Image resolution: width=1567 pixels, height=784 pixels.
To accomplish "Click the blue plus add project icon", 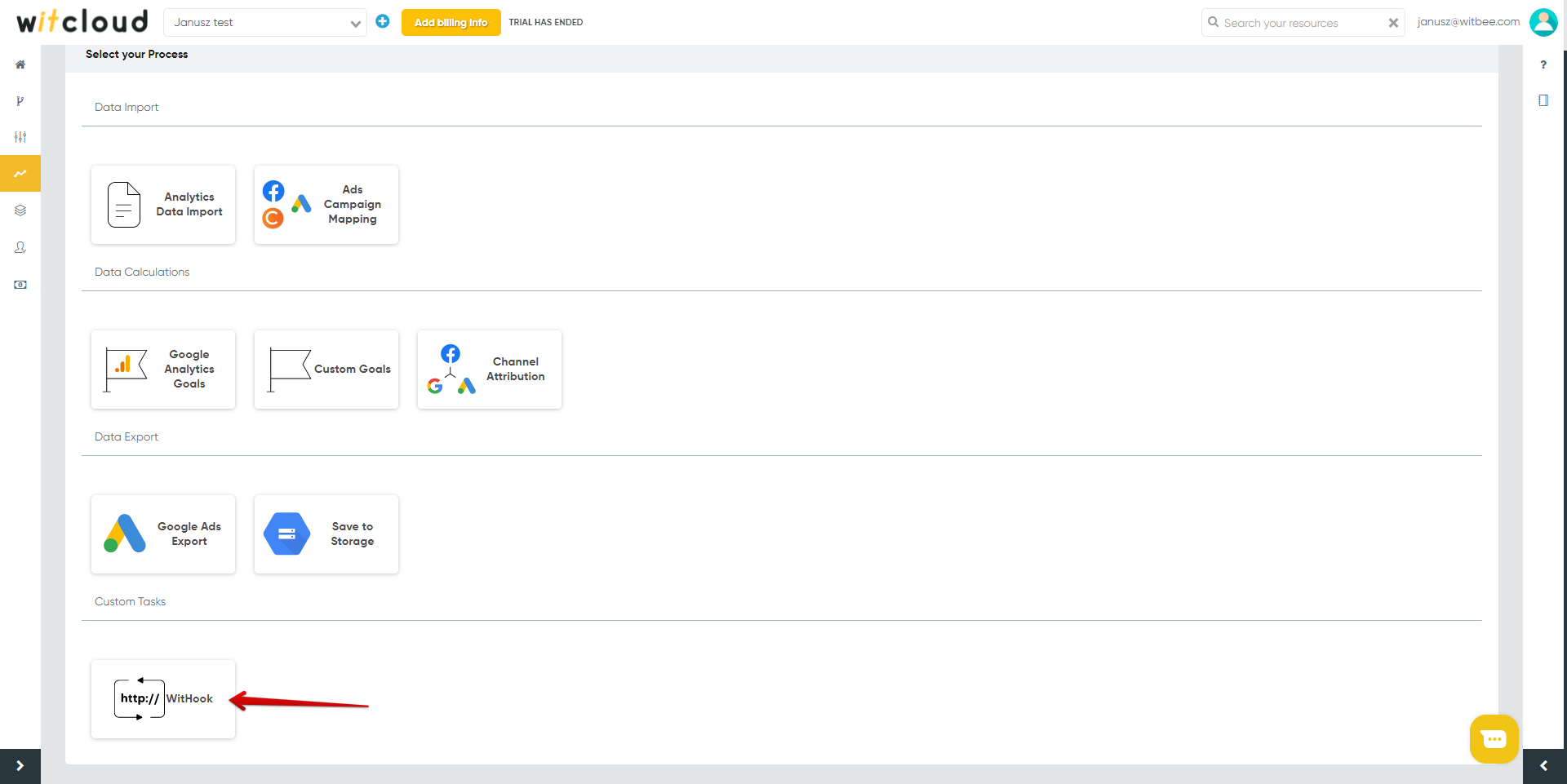I will [x=383, y=21].
